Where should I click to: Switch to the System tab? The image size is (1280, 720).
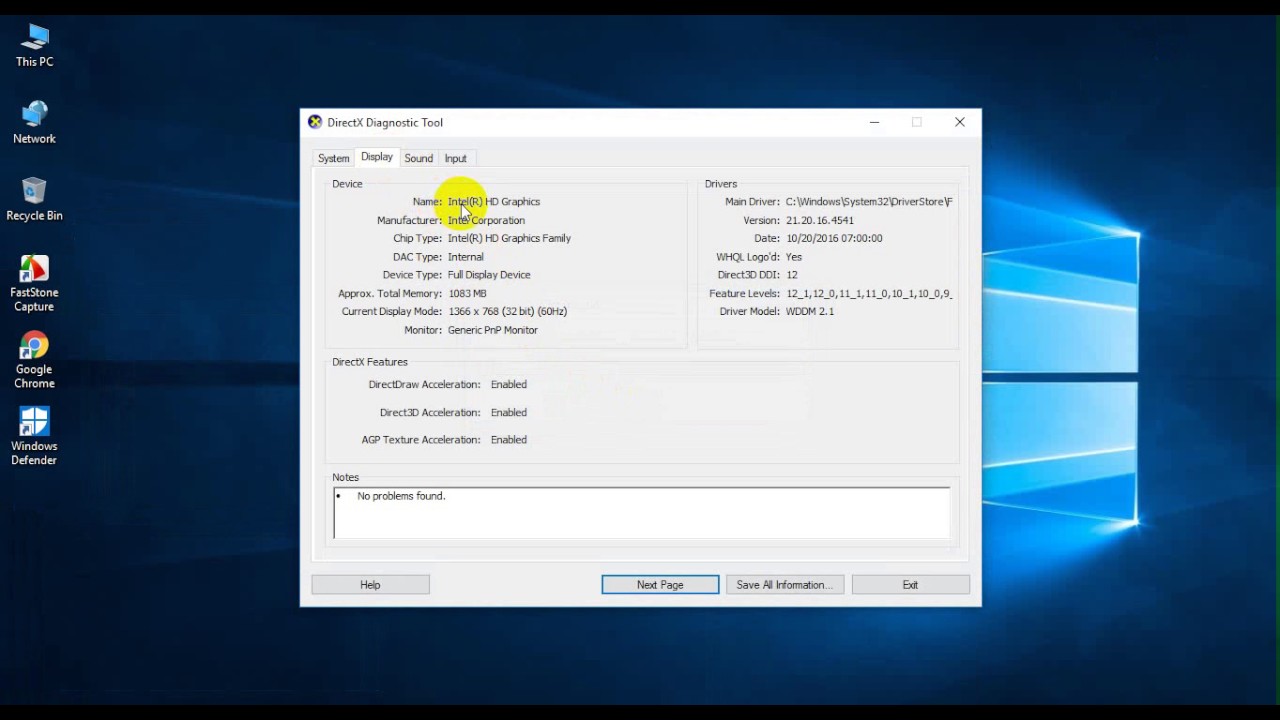click(333, 158)
